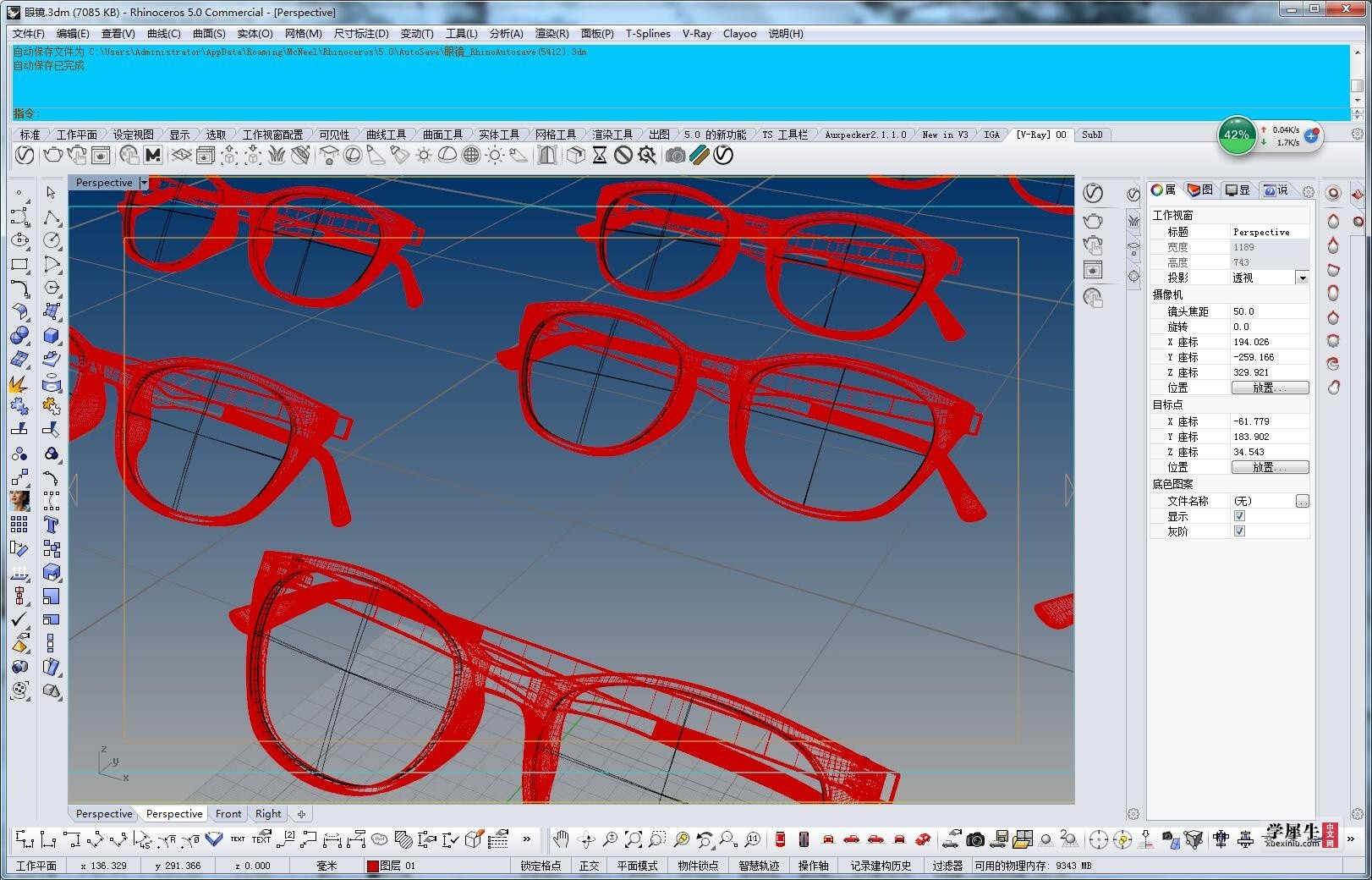Switch to the 渲染工具 toolbar tab
The width and height of the screenshot is (1372, 880).
(x=612, y=135)
